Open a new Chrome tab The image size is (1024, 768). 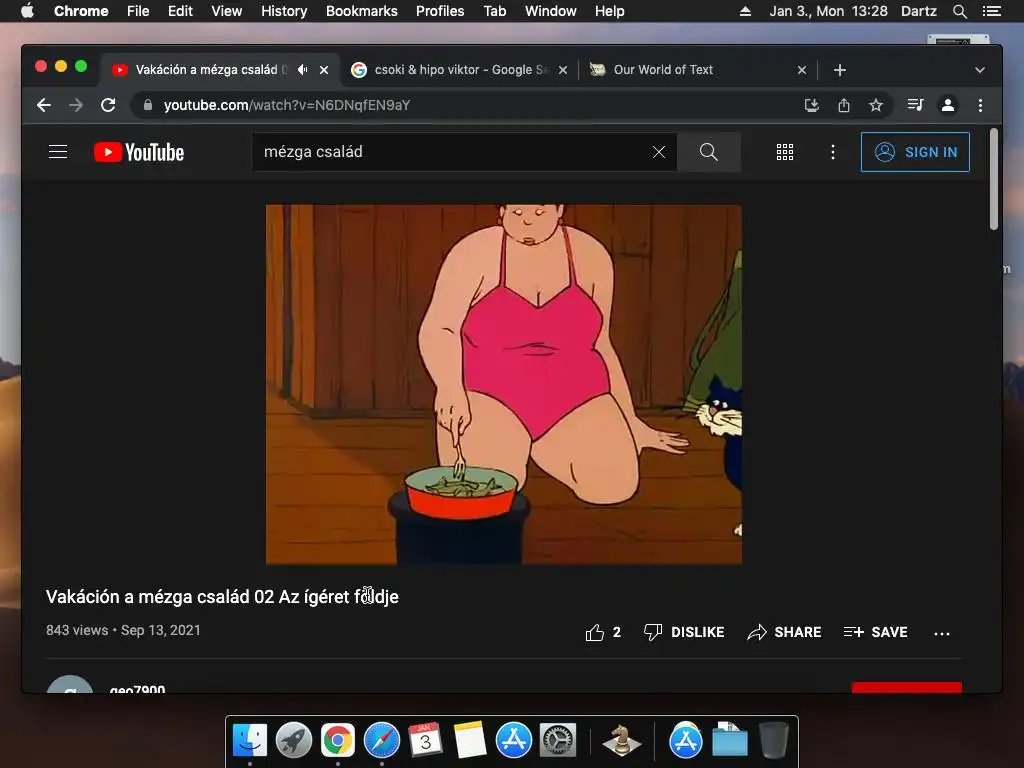pyautogui.click(x=840, y=70)
